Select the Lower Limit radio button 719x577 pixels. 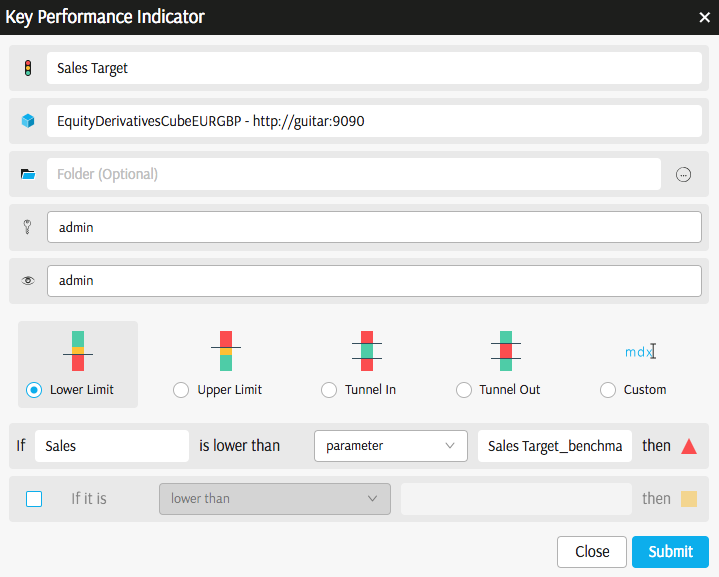click(x=34, y=390)
